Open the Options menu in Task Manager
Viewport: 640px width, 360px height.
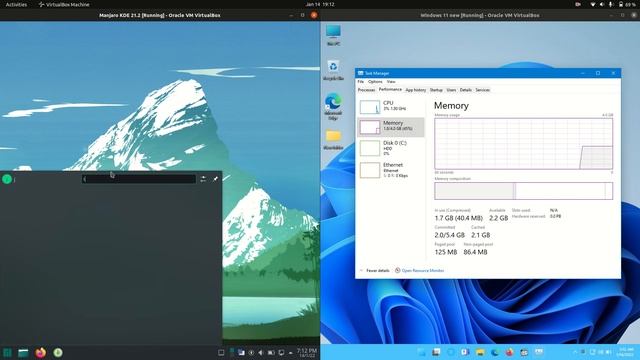[375, 82]
